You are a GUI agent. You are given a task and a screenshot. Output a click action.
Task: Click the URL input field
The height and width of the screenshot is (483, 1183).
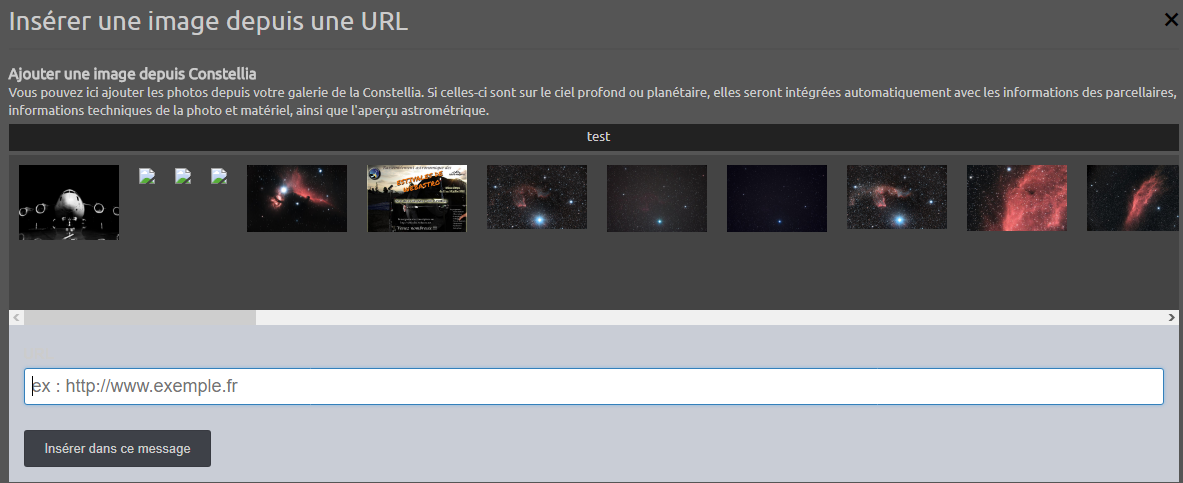tap(594, 386)
